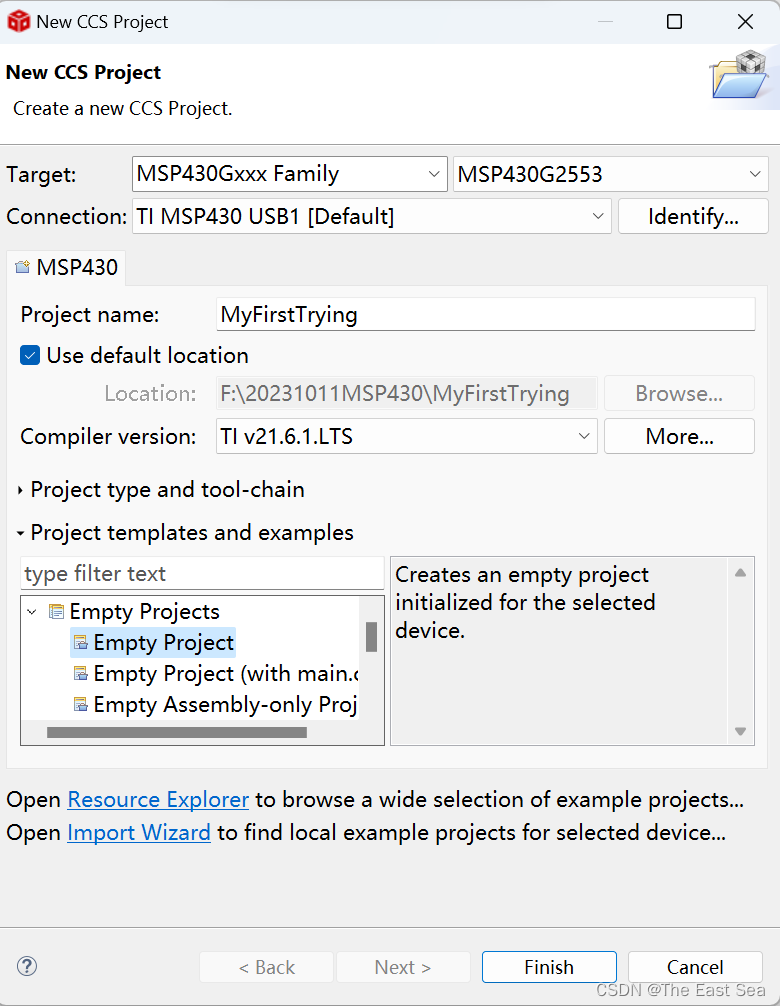Click the Empty Assembly-only Project icon
This screenshot has height=1006, width=780.
(x=80, y=704)
